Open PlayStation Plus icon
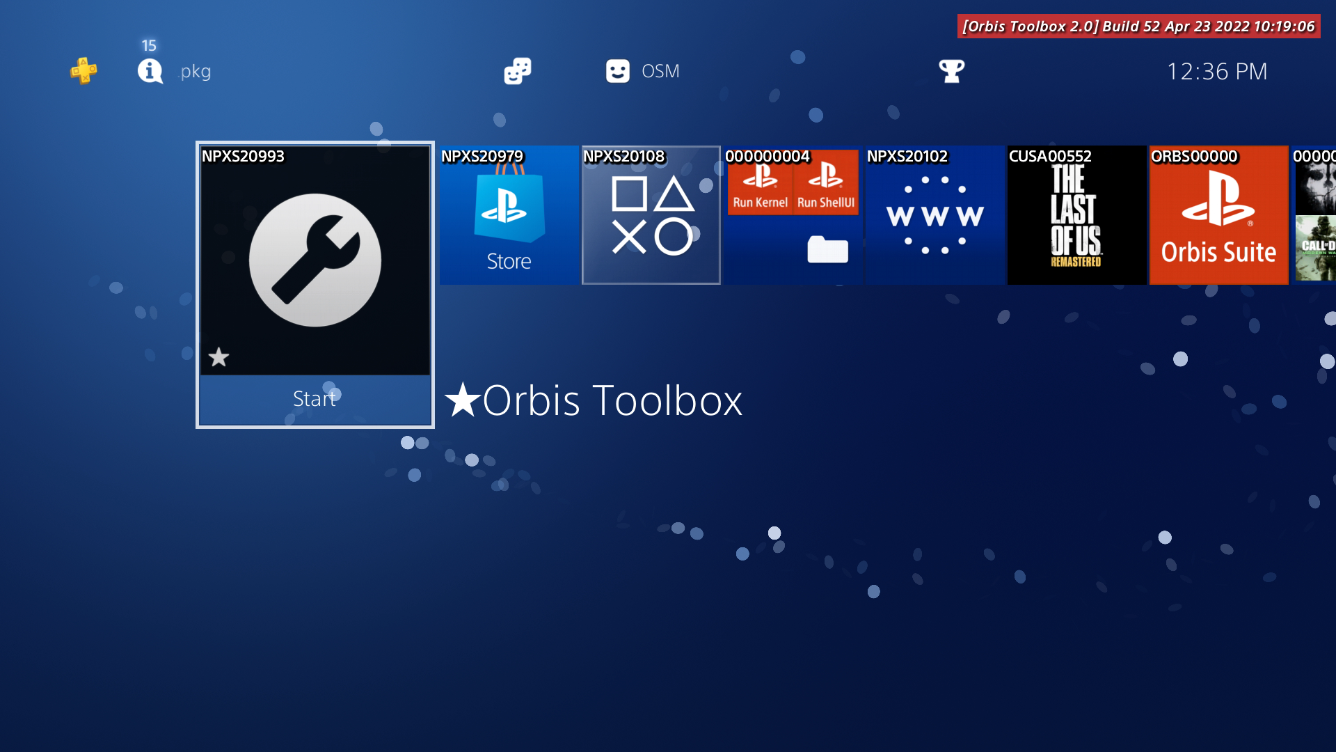This screenshot has width=1336, height=752. 84,71
